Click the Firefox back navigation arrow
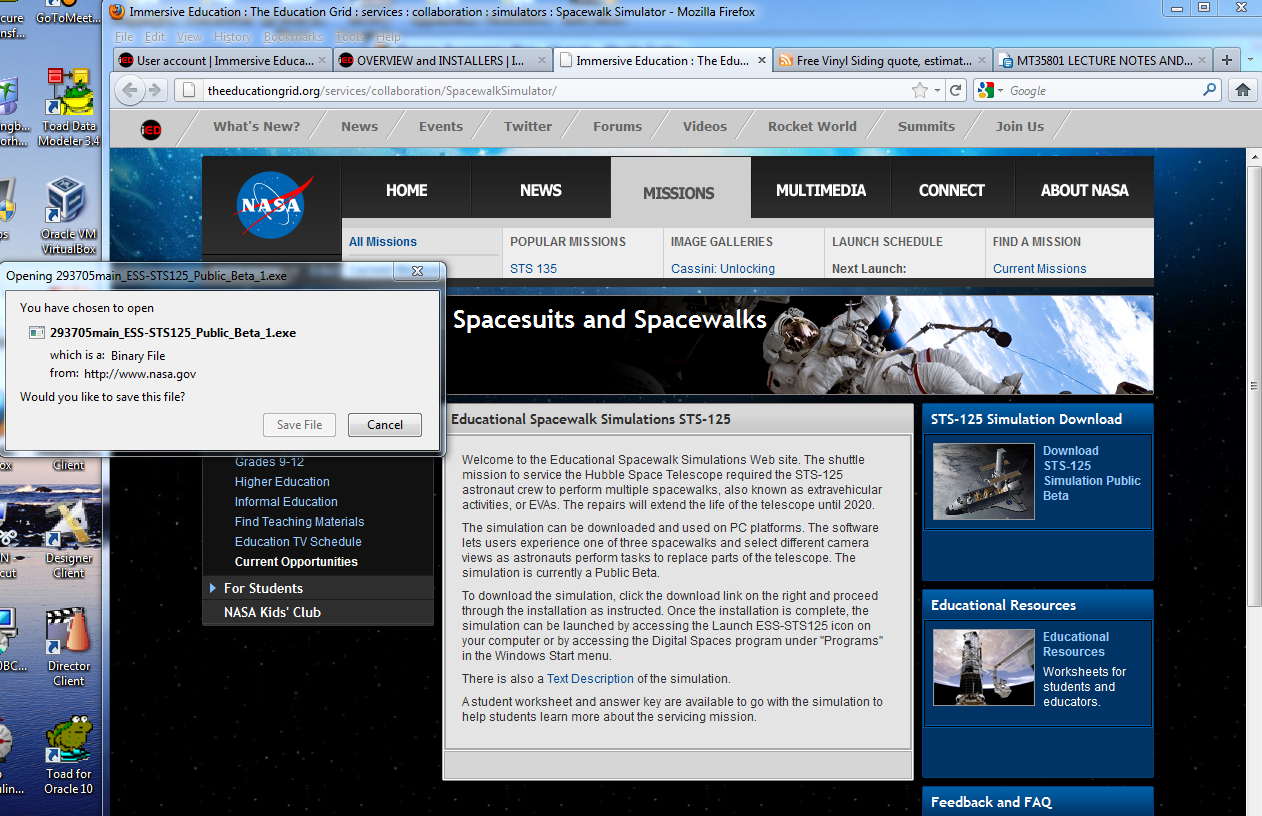 tap(129, 90)
